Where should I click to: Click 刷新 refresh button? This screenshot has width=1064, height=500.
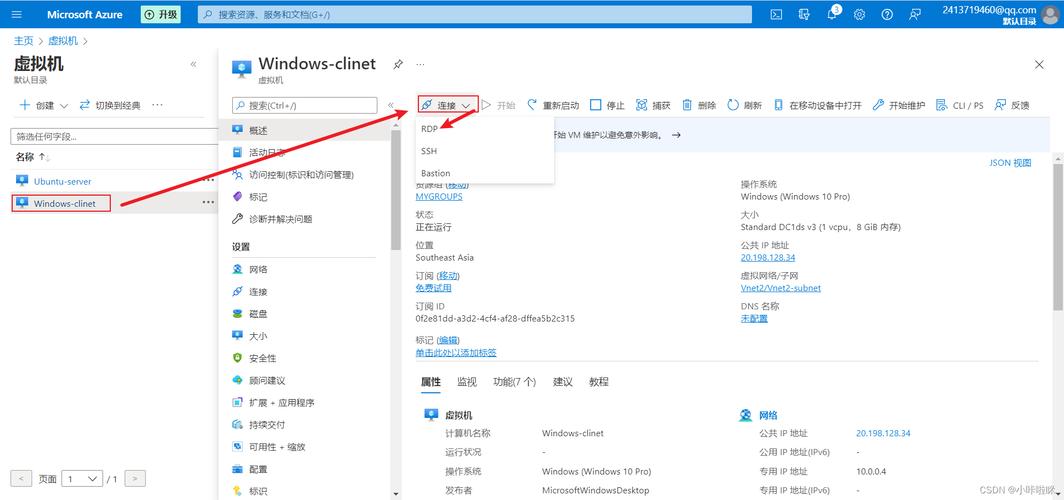[x=744, y=105]
